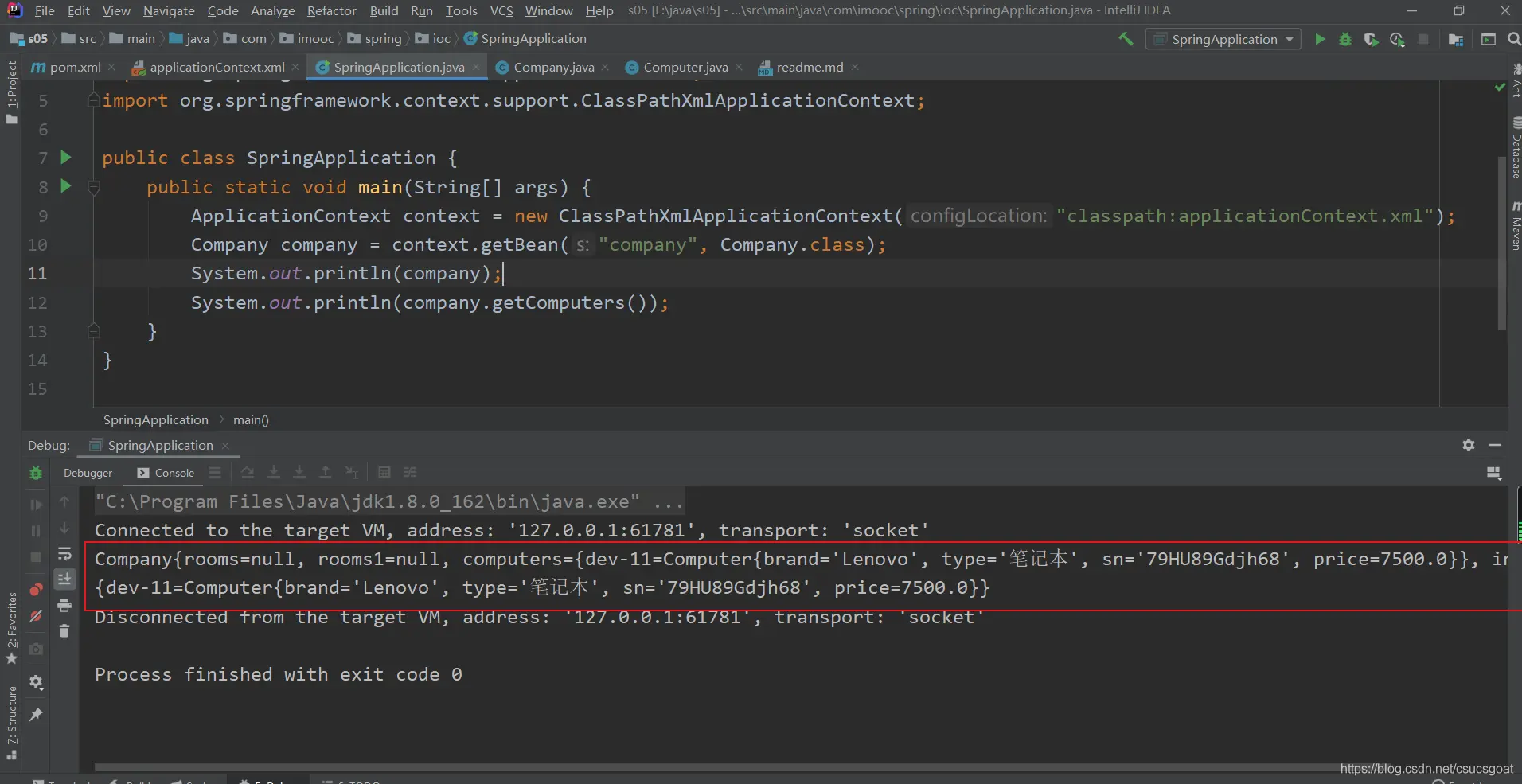View breakpoints using the red circles icon
This screenshot has width=1522, height=784.
point(36,590)
